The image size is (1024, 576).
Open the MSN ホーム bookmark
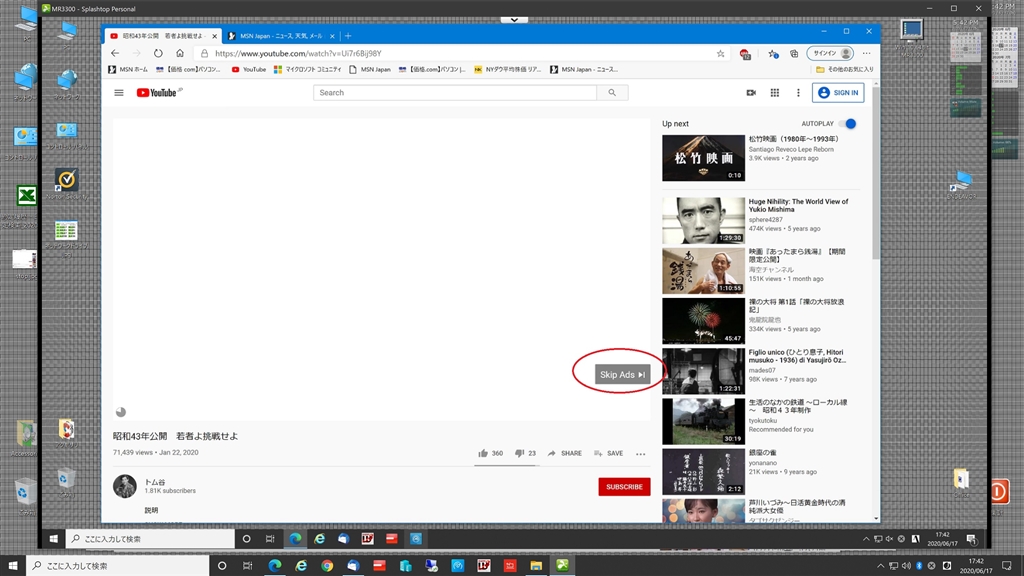click(128, 69)
